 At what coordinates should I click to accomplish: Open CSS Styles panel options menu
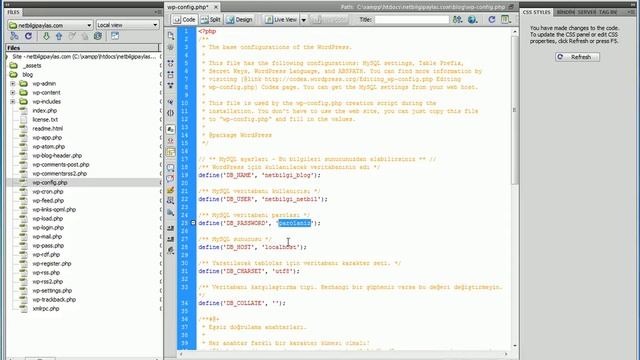[x=631, y=12]
